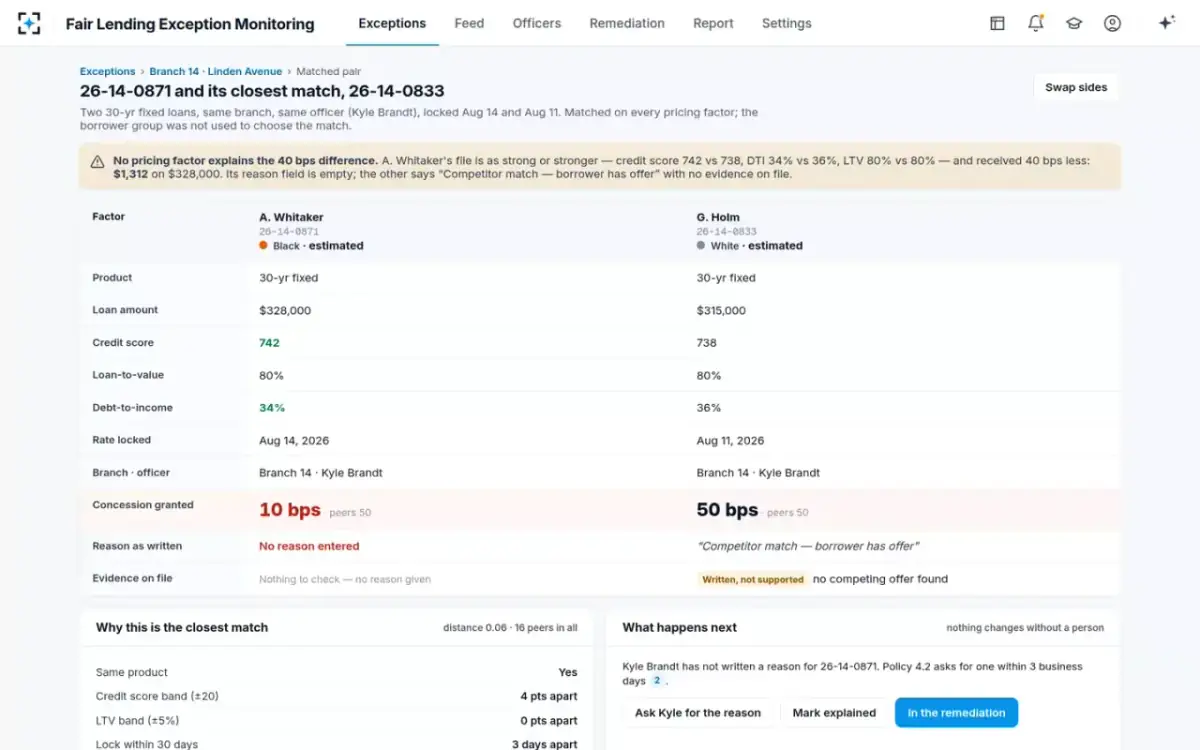This screenshot has height=750, width=1200.
Task: Click Nothing to check — no reason given
Action: (345, 579)
